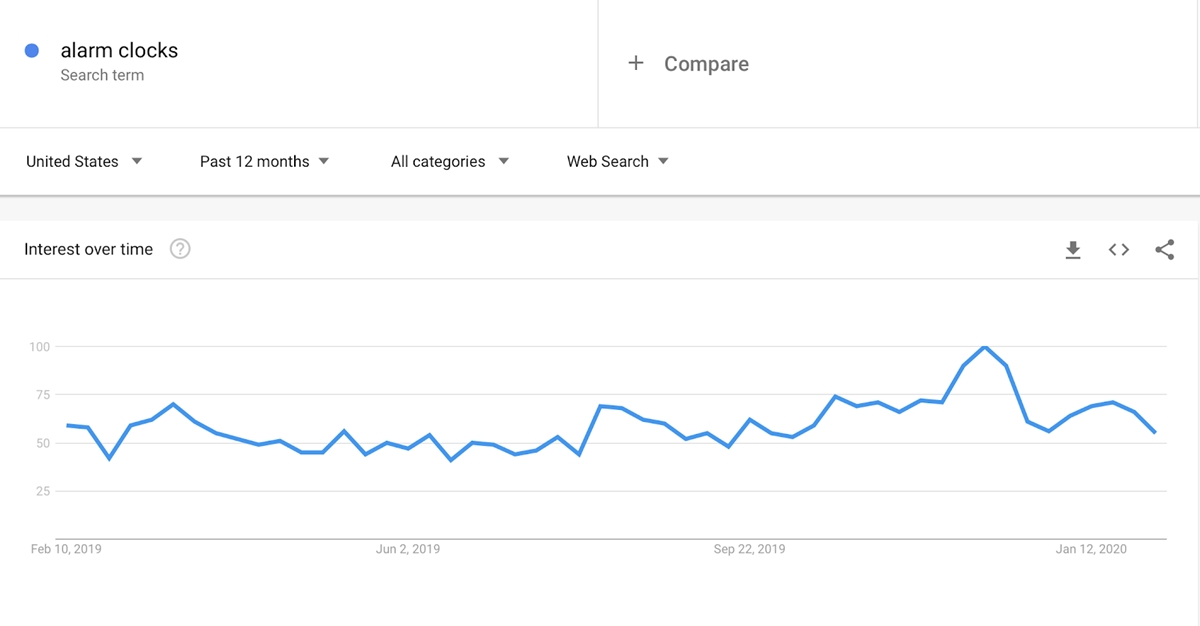The width and height of the screenshot is (1200, 626).
Task: Click the Sep 22, 2019 axis label
Action: (750, 549)
